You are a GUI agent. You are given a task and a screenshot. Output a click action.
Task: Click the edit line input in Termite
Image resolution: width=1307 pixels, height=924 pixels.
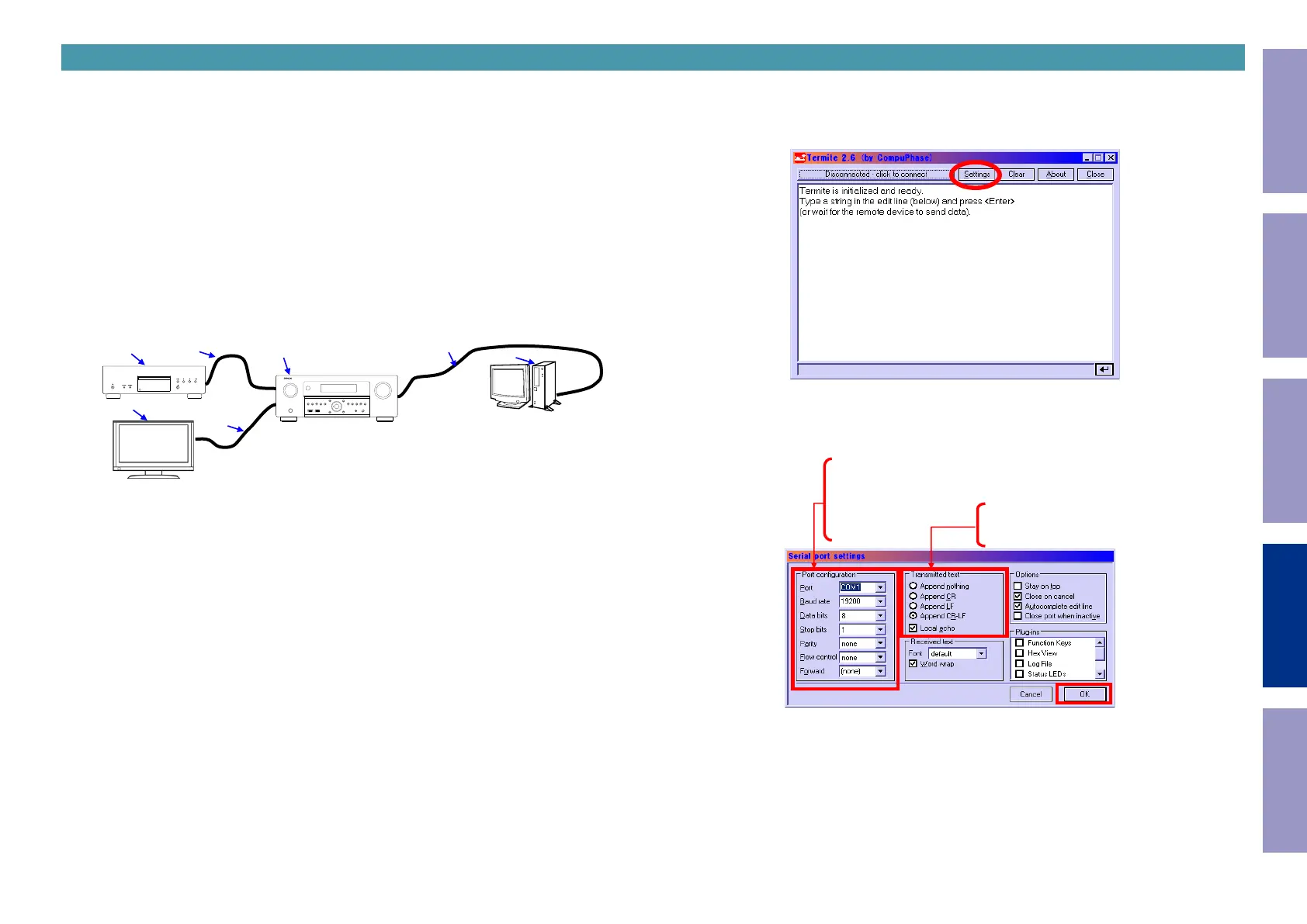point(945,370)
